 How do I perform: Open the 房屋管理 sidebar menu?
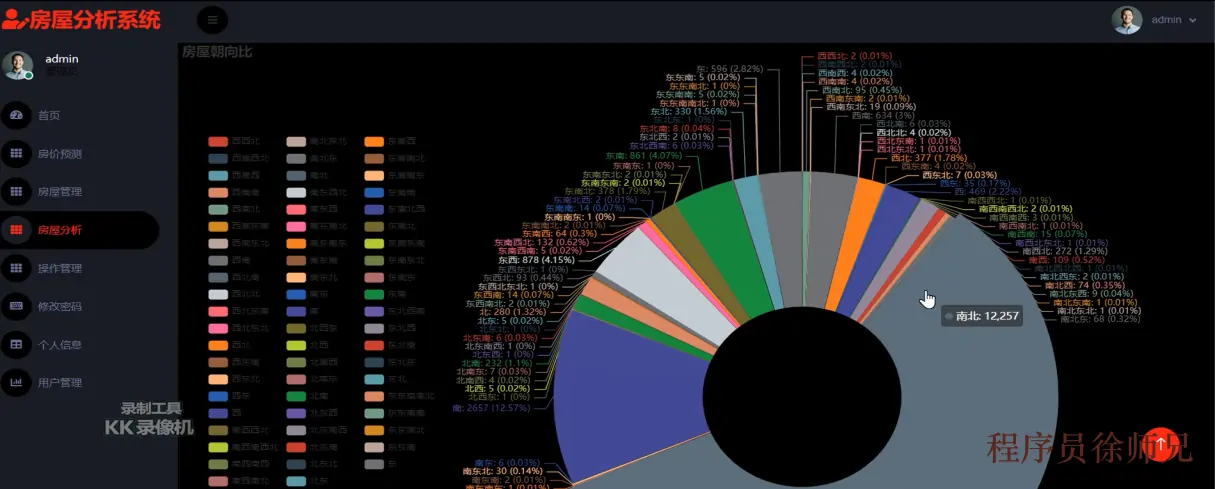pyautogui.click(x=59, y=192)
